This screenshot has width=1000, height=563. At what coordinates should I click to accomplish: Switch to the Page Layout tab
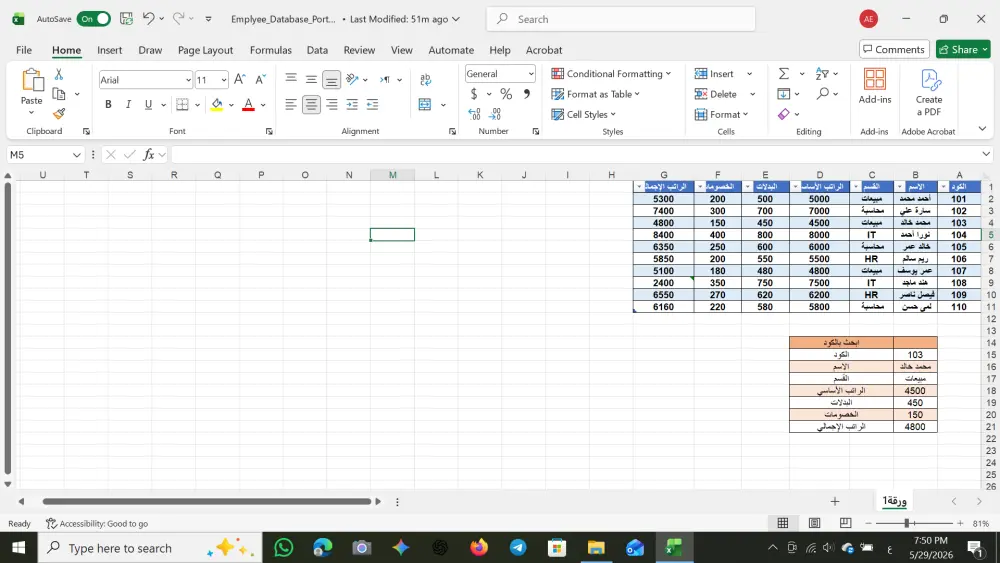pyautogui.click(x=205, y=50)
